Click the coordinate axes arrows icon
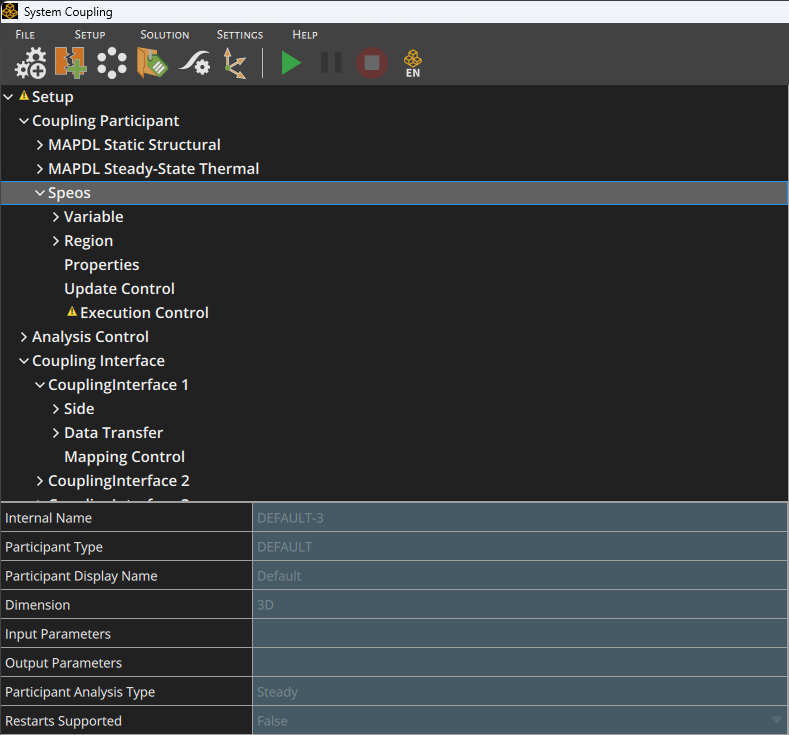Image resolution: width=789 pixels, height=735 pixels. click(234, 63)
